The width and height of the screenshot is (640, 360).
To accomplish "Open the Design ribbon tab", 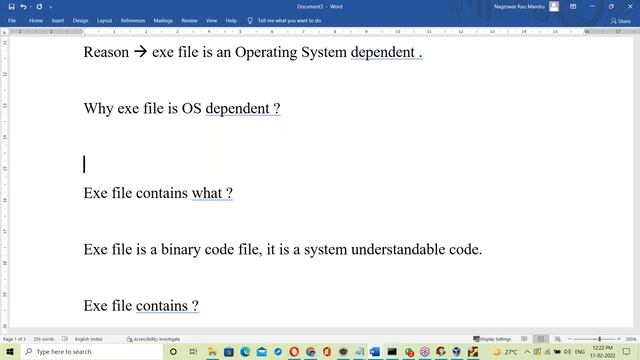I will (80, 20).
